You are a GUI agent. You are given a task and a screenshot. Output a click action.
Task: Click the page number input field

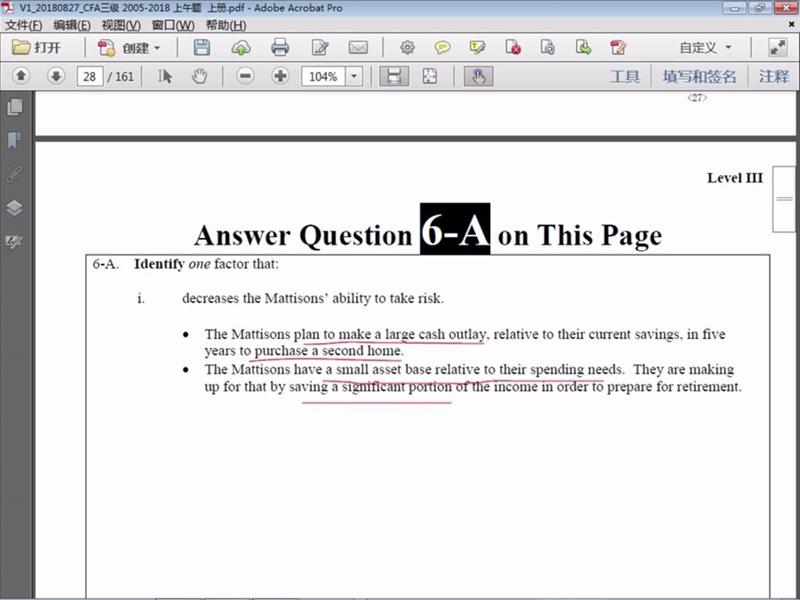coord(89,76)
